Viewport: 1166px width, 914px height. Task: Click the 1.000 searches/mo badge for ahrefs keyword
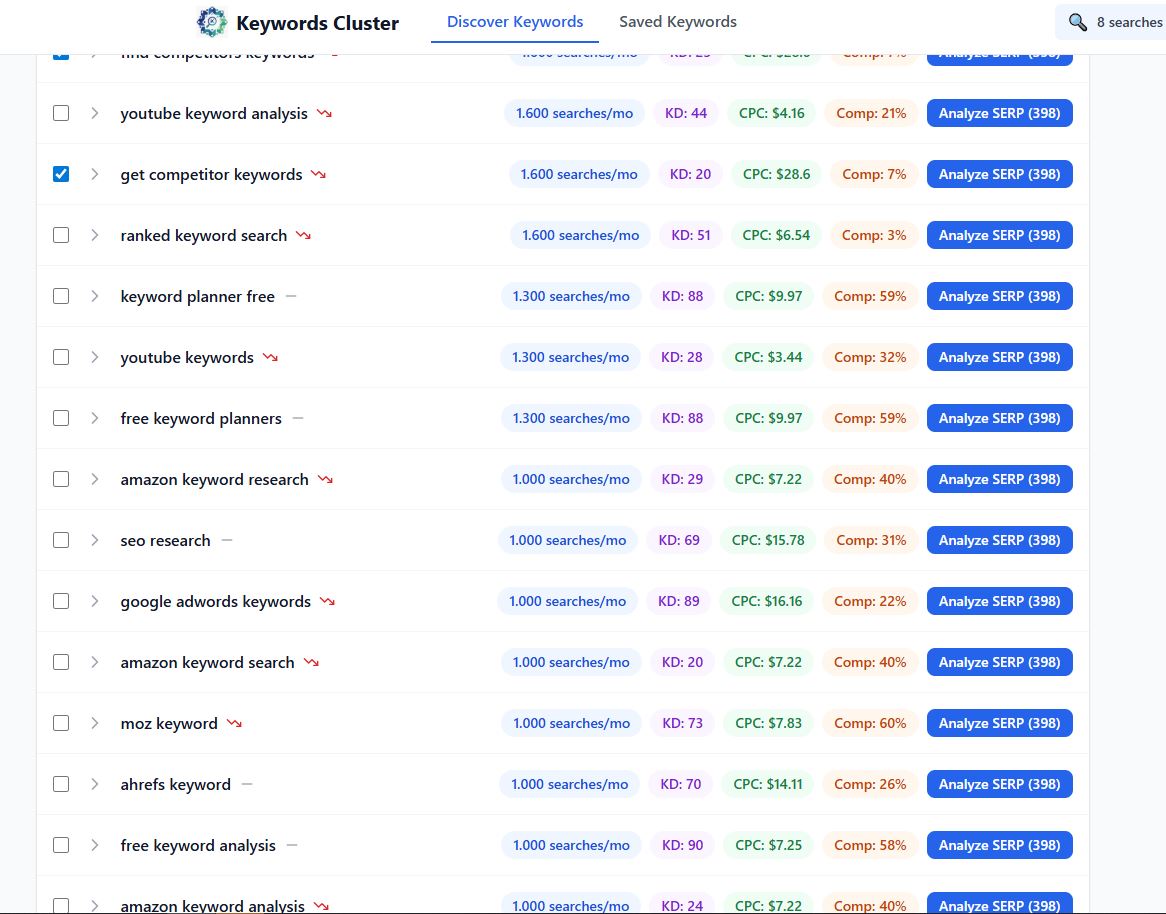(570, 784)
